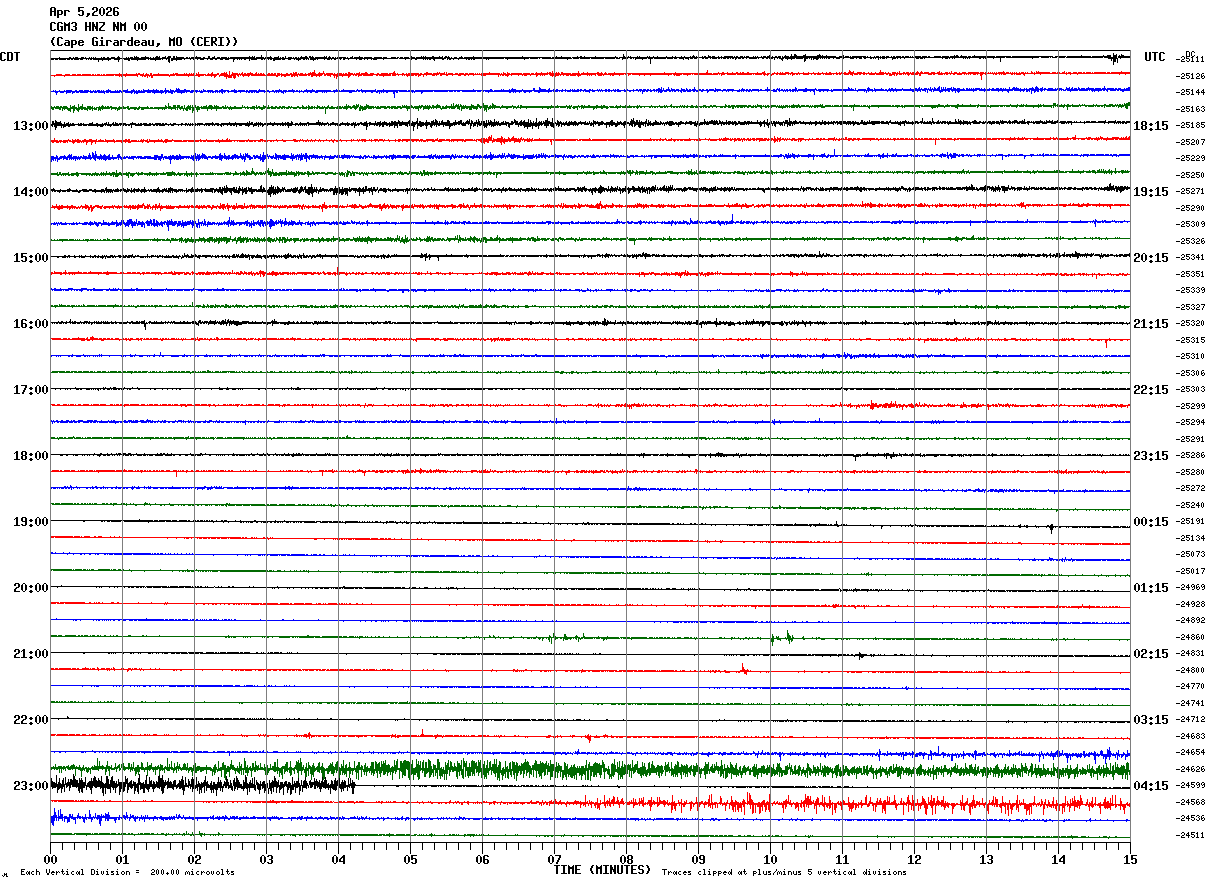Click the DC offset value -25073

pos(1191,554)
